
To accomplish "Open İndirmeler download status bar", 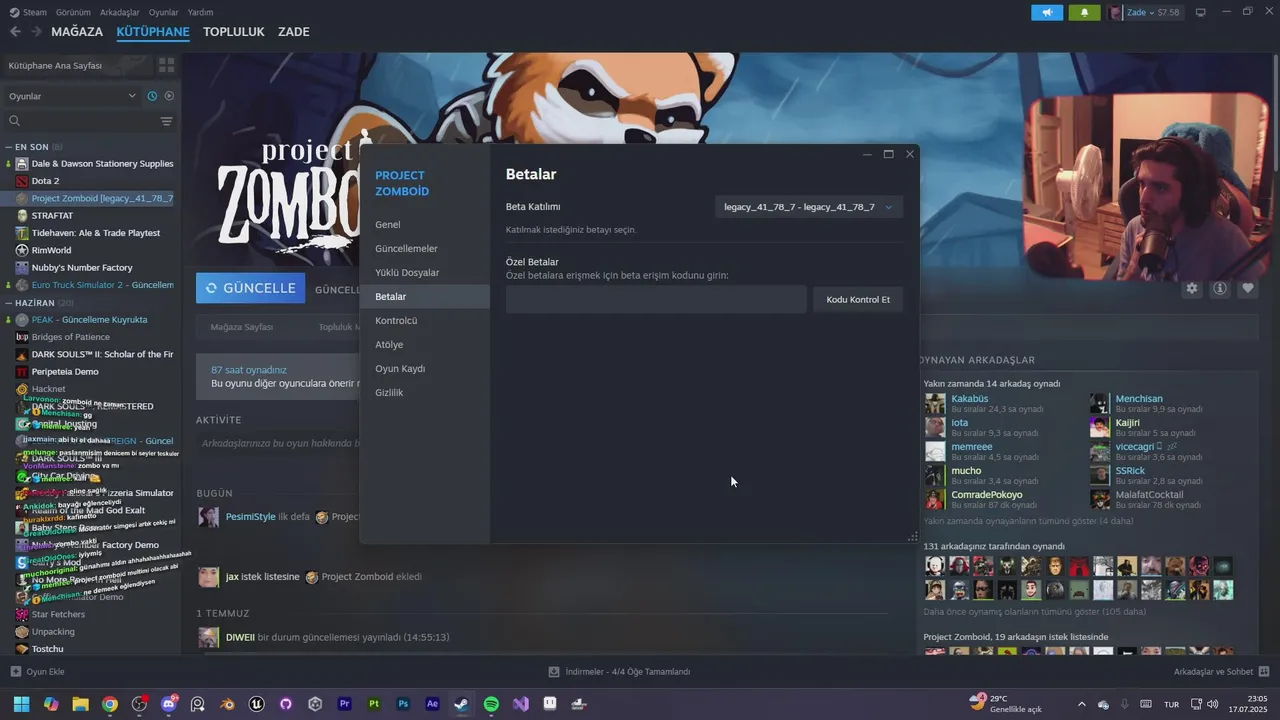I will (620, 672).
